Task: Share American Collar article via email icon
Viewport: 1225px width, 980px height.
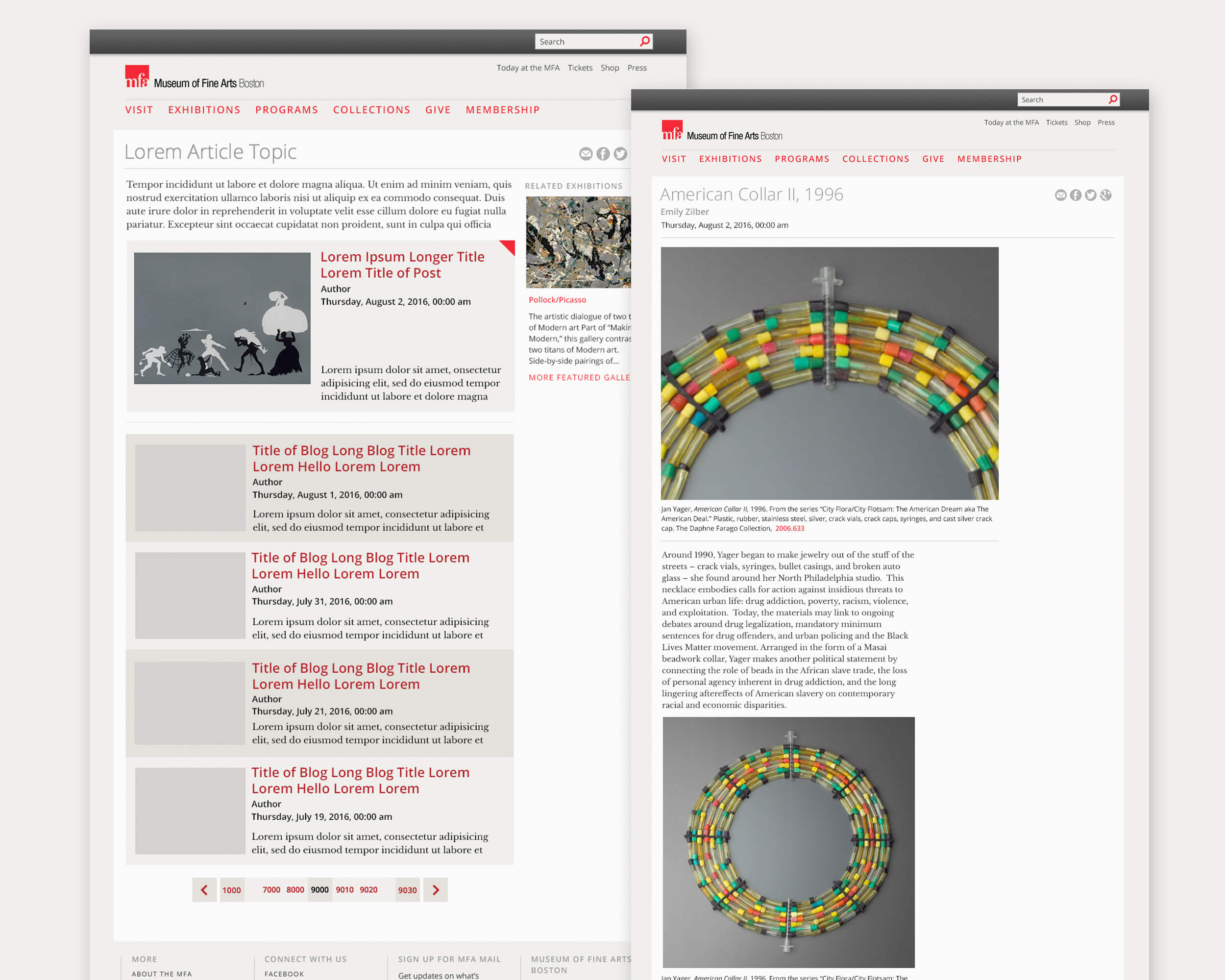Action: click(1060, 196)
